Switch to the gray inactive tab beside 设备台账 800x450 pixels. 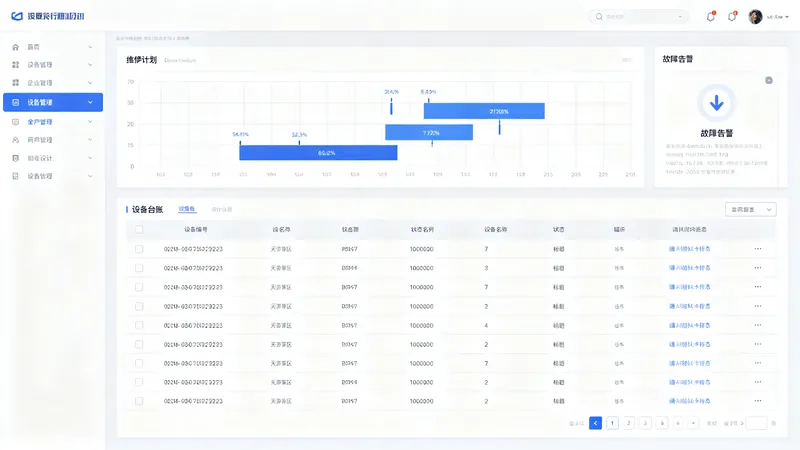click(221, 210)
